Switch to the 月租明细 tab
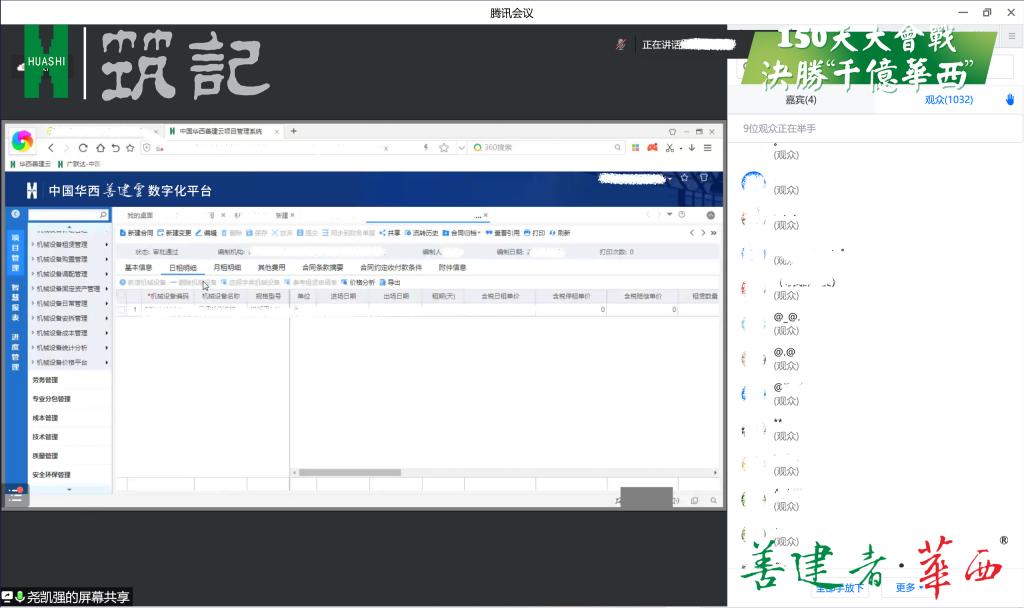 pyautogui.click(x=227, y=268)
